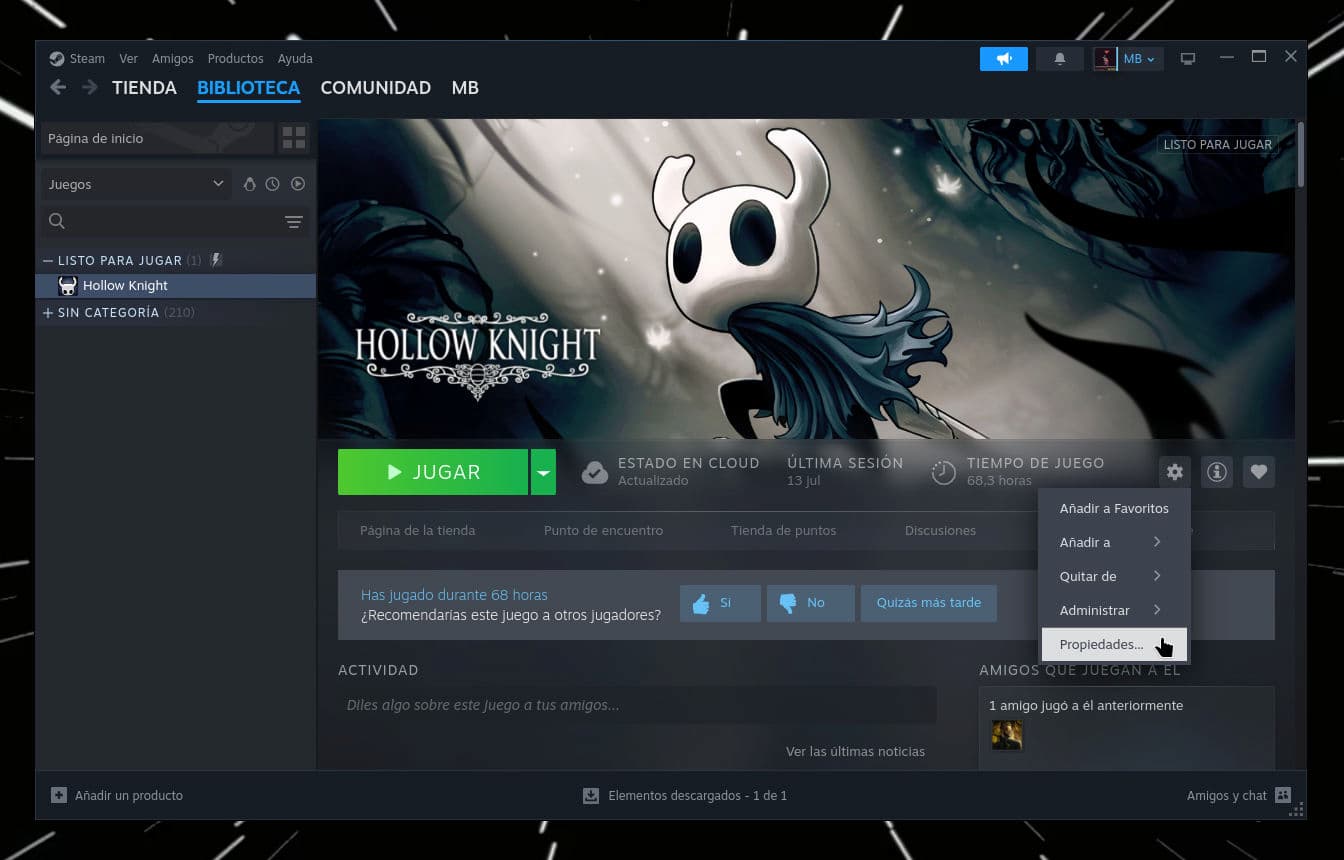
Task: Open game info via the info icon
Action: tap(1217, 472)
